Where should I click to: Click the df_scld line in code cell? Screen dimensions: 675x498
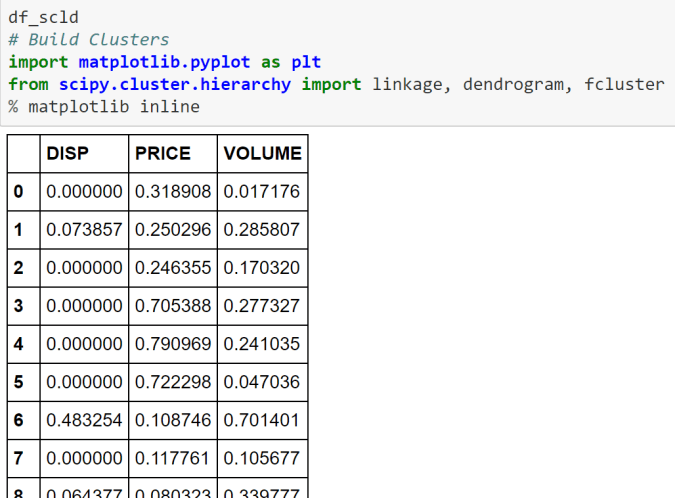(x=43, y=18)
